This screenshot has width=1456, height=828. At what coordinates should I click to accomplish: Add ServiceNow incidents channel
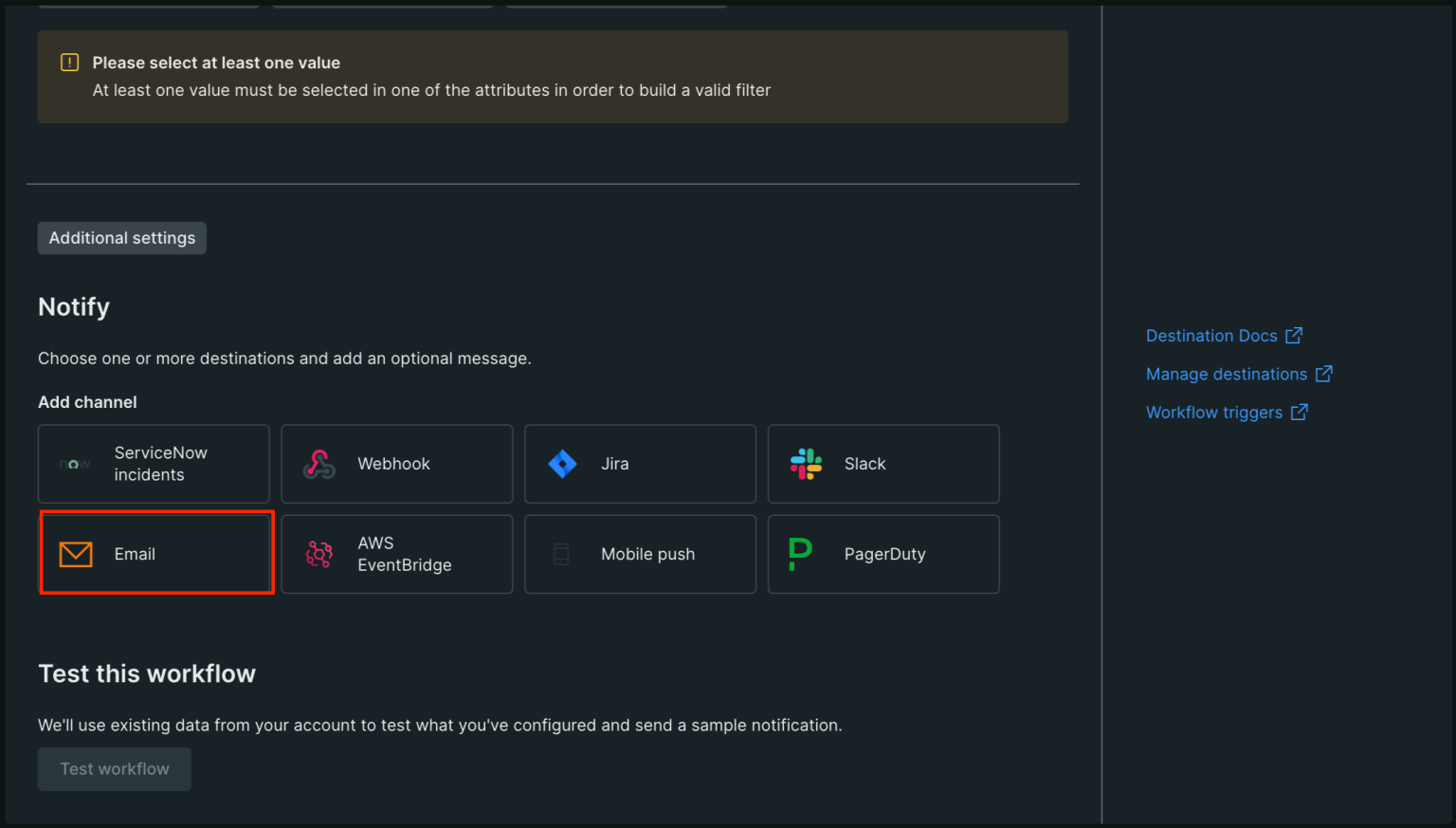point(154,464)
